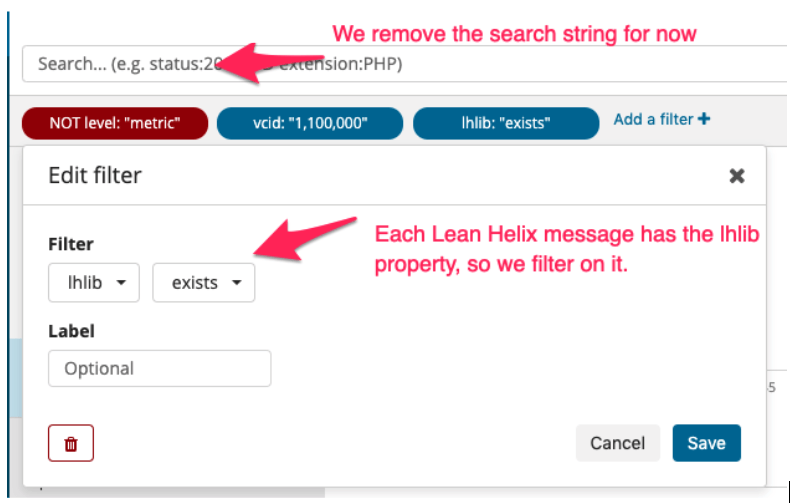Click the bold Filter section label
This screenshot has height=503, width=790.
[x=71, y=244]
